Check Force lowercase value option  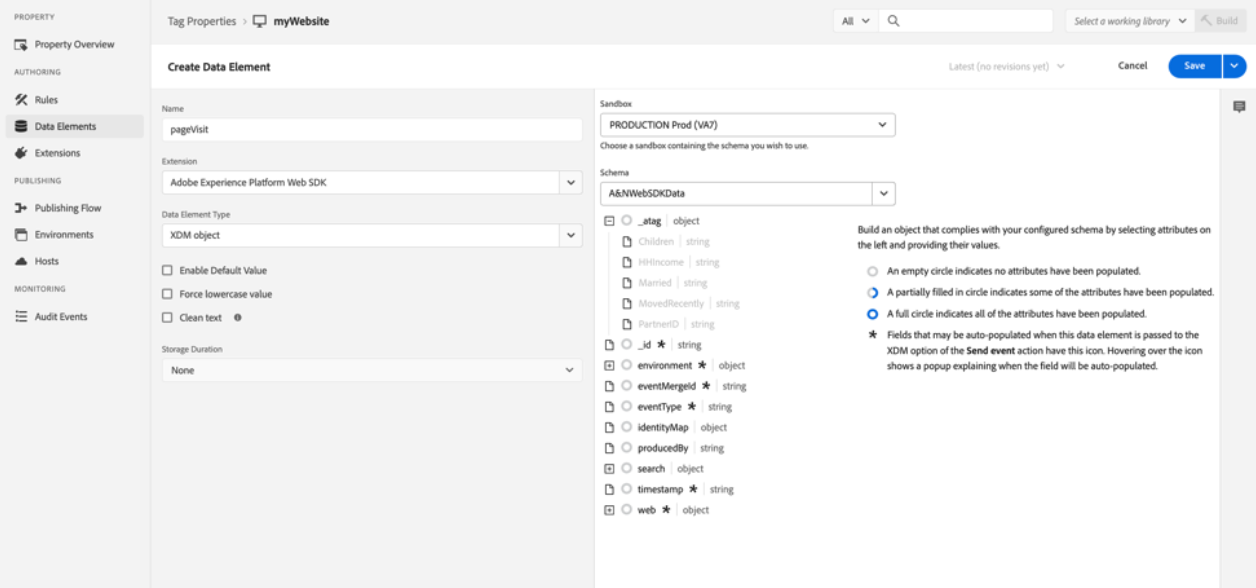[x=168, y=295]
